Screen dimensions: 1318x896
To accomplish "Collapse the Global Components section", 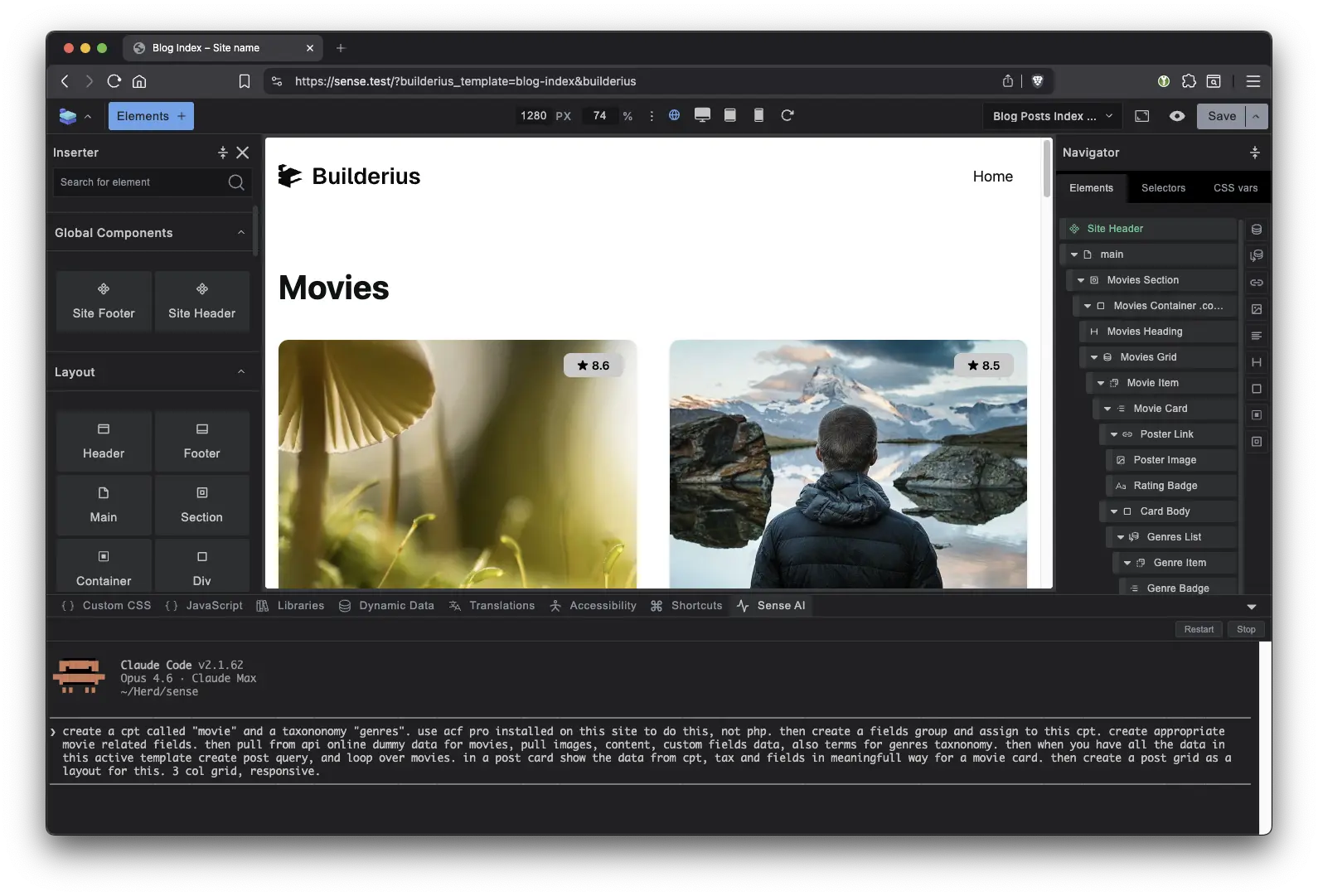I will coord(241,233).
